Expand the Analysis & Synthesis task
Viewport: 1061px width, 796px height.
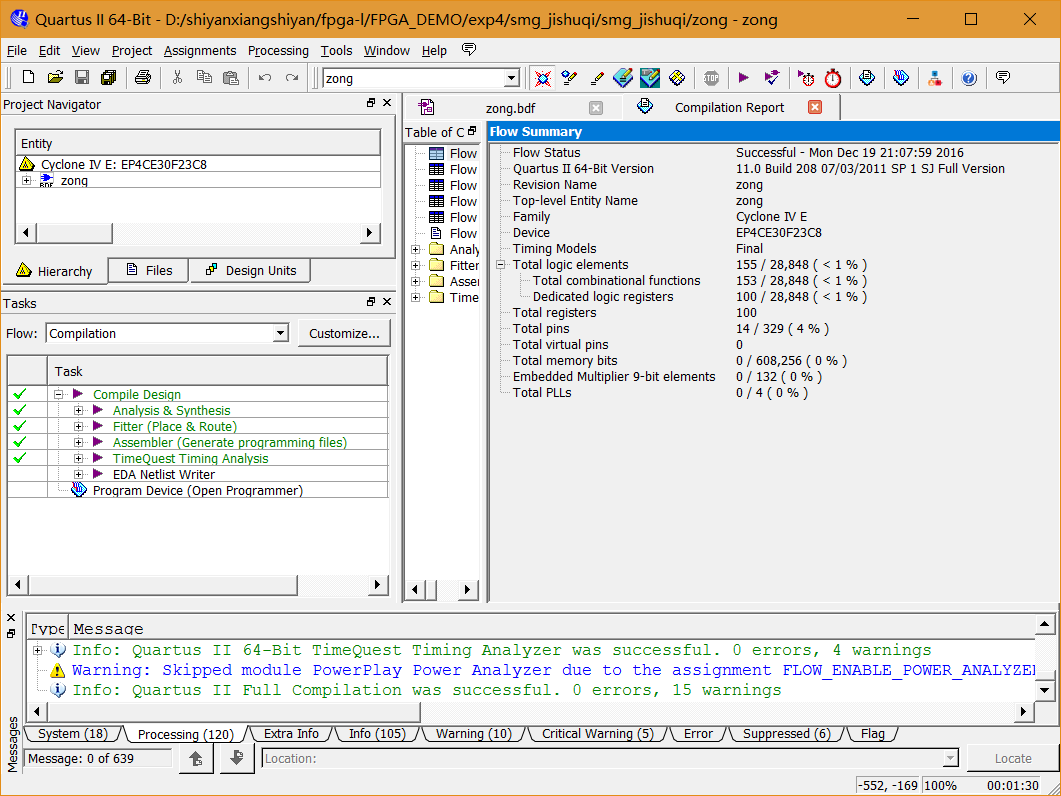pyautogui.click(x=78, y=410)
